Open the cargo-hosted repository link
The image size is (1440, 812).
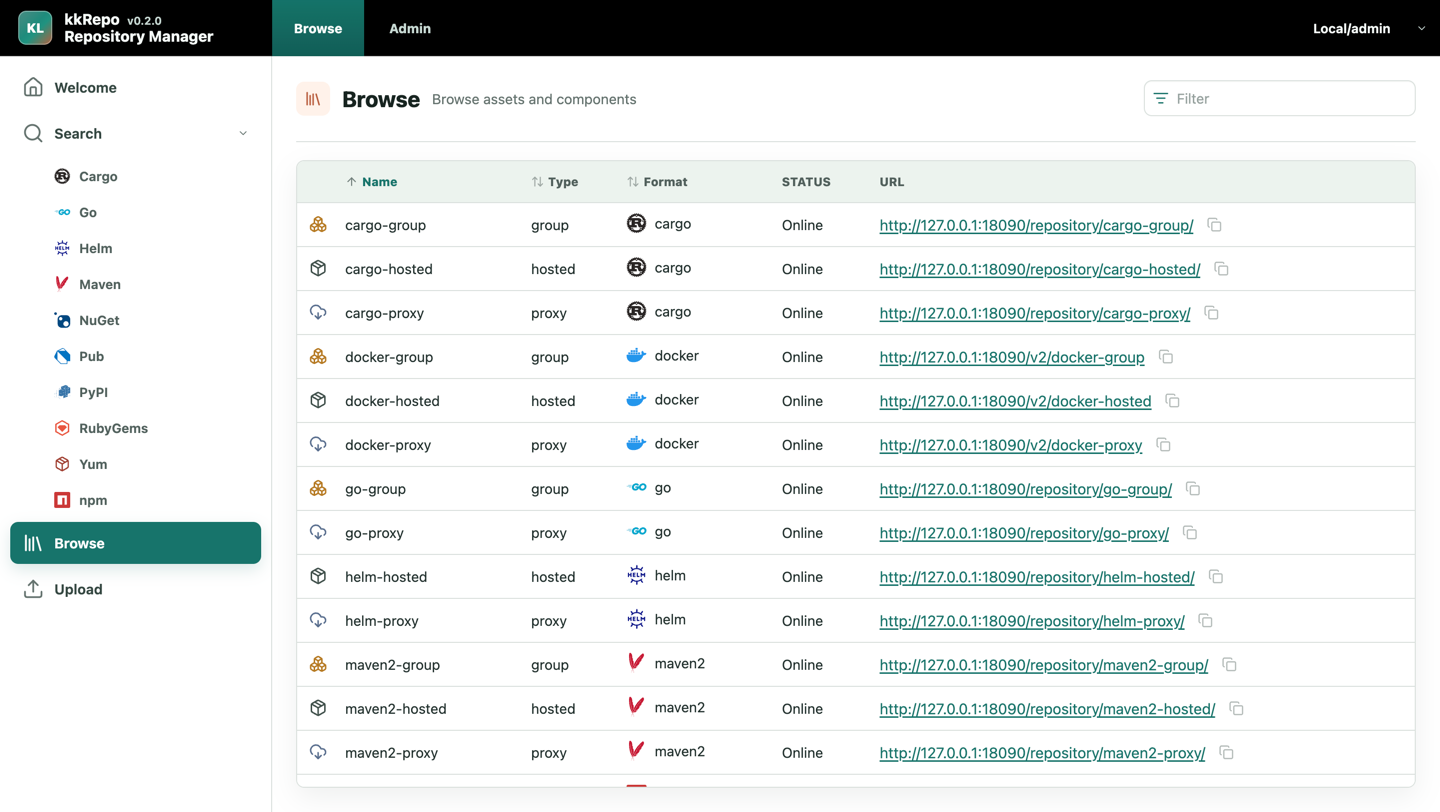pos(1040,269)
